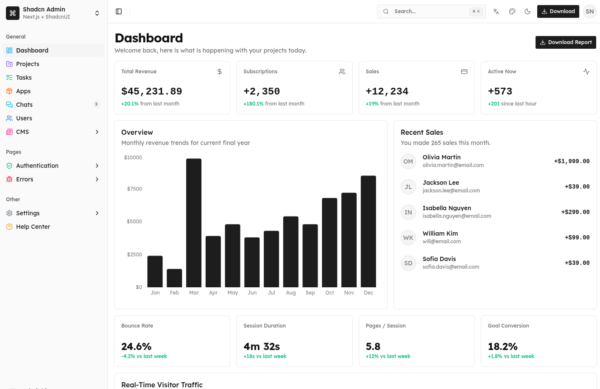Click the Search input field
The image size is (600, 389).
pyautogui.click(x=431, y=11)
